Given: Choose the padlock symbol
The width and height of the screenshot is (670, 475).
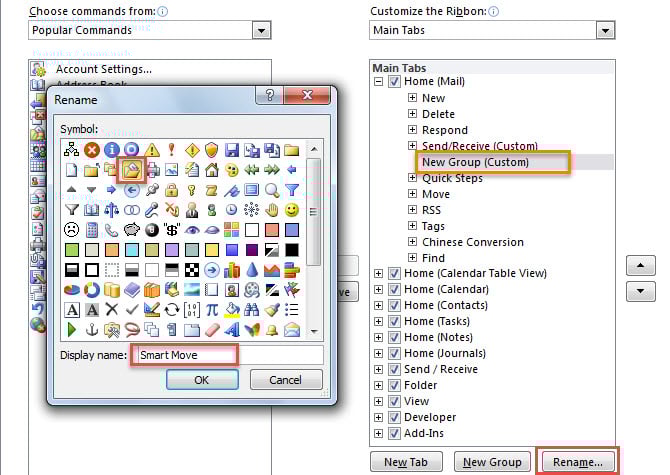Looking at the screenshot, I should [172, 190].
